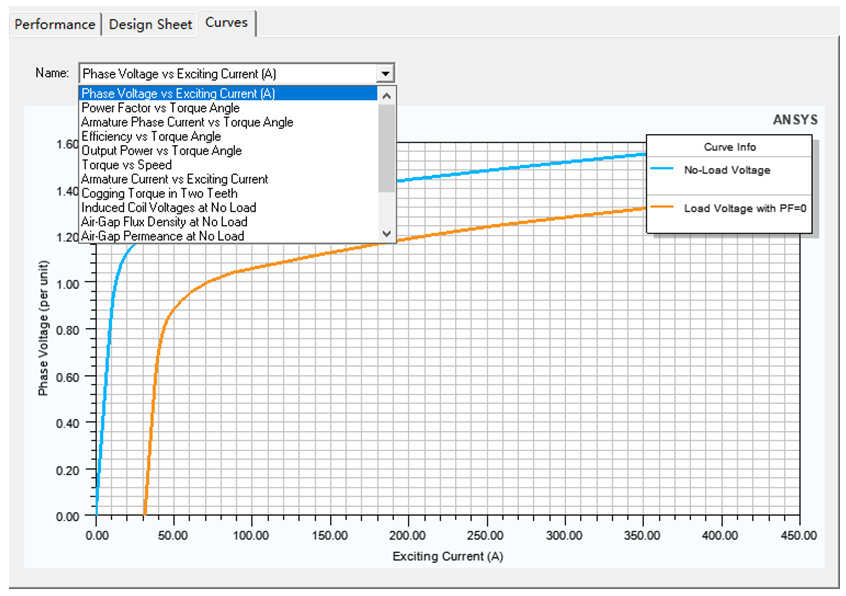
Task: Click Load Voltage with PF=0 legend entry
Action: (x=745, y=208)
